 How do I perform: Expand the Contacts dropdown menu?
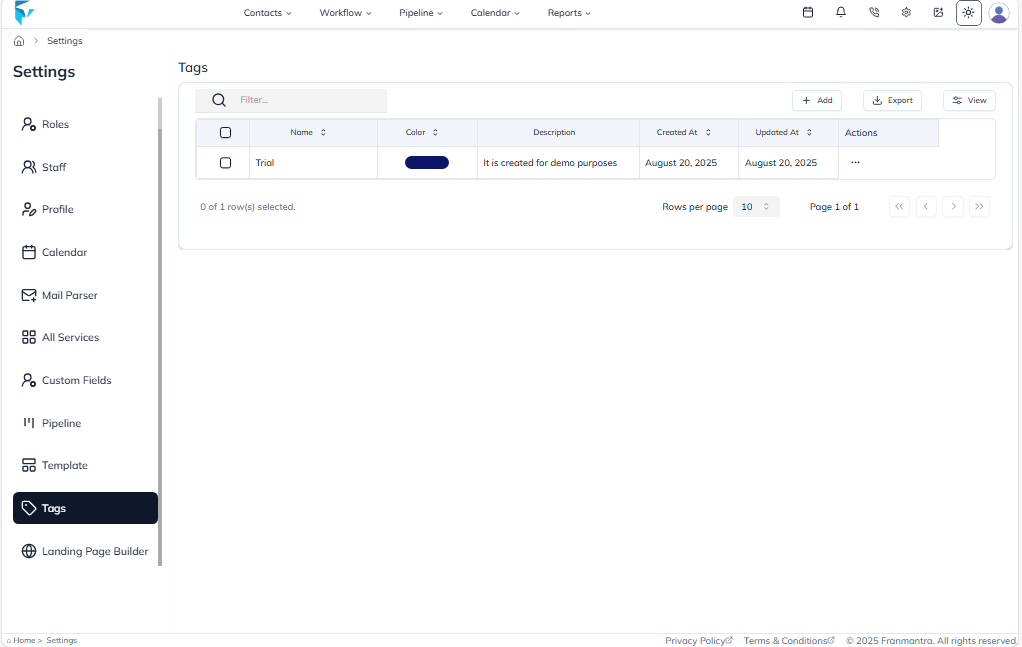click(268, 13)
